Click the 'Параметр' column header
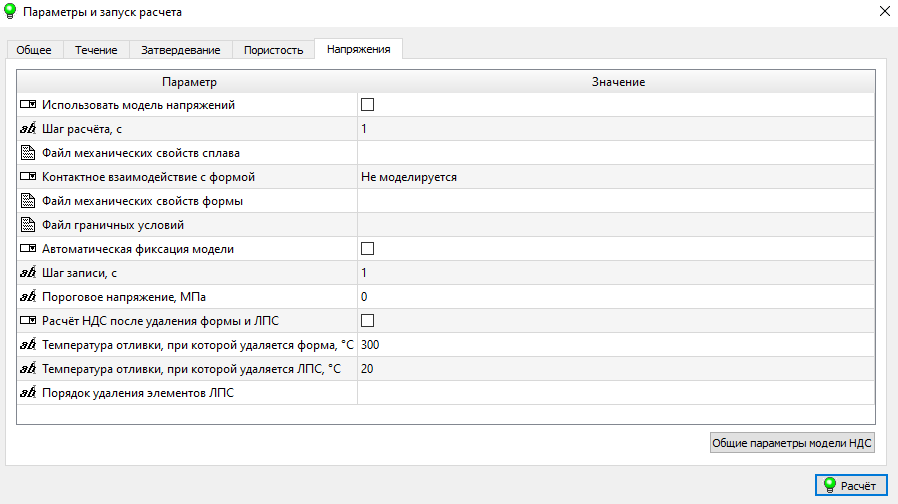898x504 pixels. coord(188,81)
